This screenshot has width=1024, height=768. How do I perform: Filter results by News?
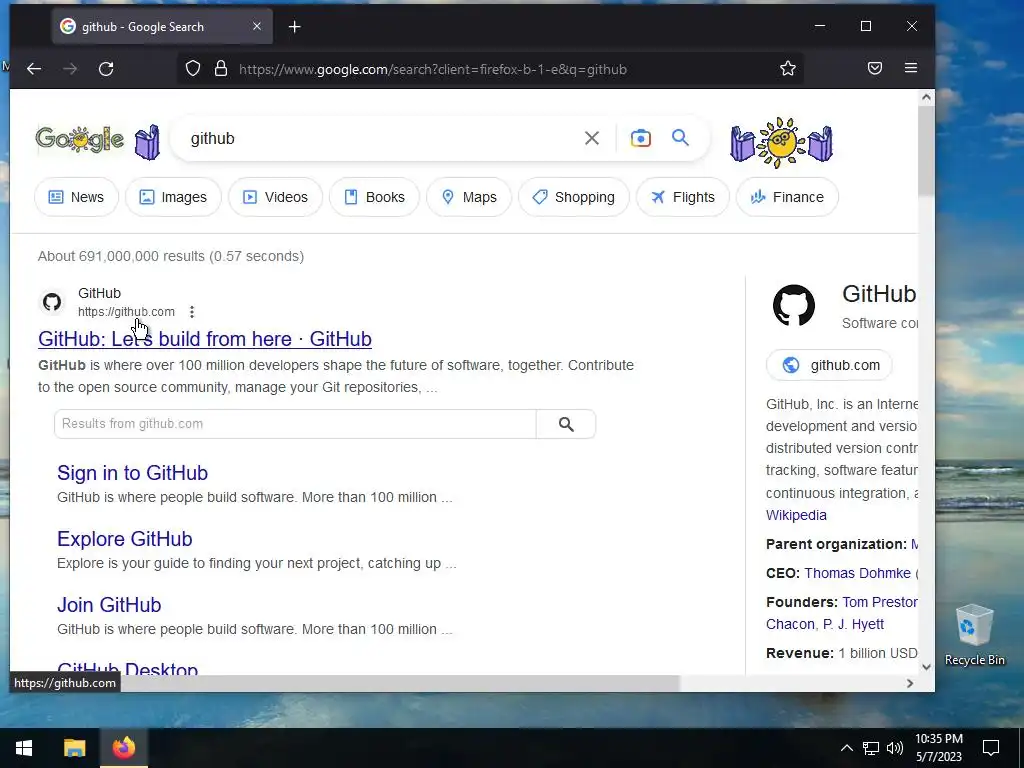tap(76, 197)
